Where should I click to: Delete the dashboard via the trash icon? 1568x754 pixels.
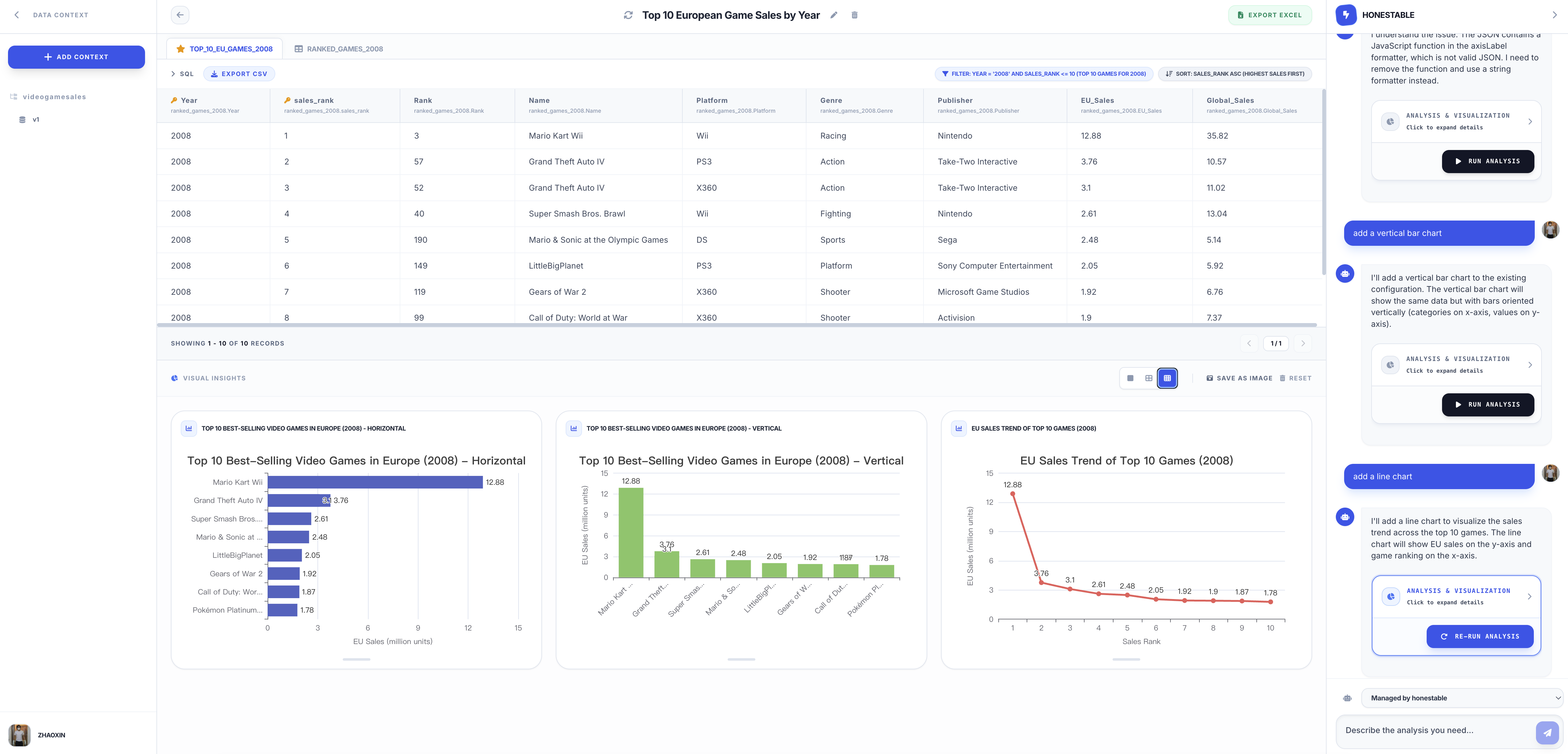855,14
